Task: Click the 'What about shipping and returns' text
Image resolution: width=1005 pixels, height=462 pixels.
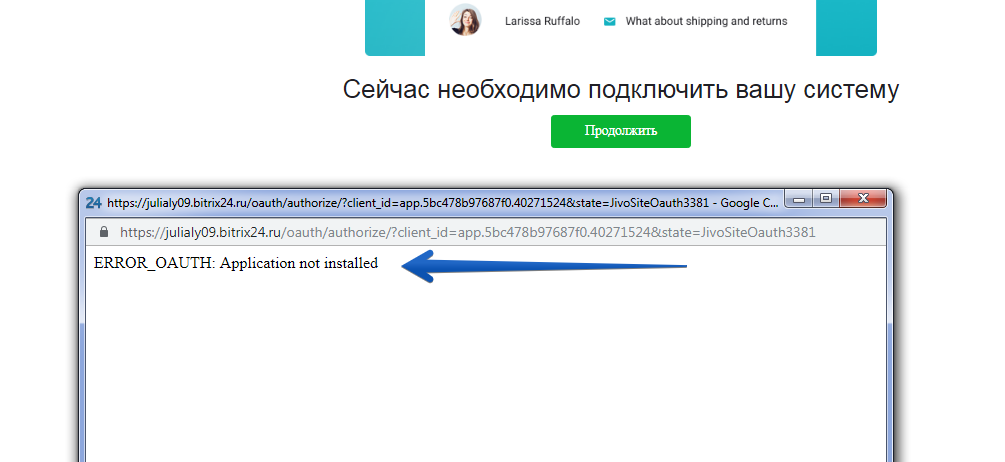Action: pos(706,21)
